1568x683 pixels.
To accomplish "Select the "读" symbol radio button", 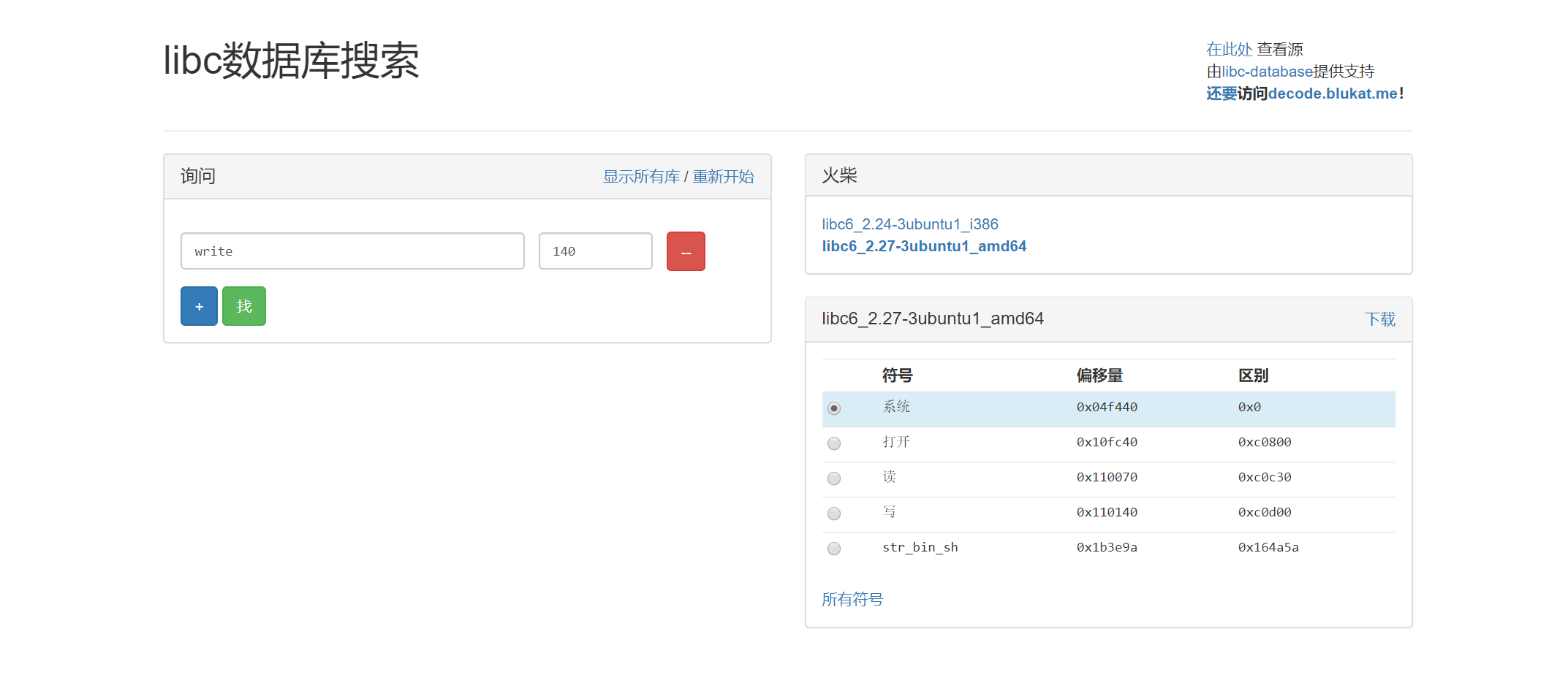I will (833, 478).
